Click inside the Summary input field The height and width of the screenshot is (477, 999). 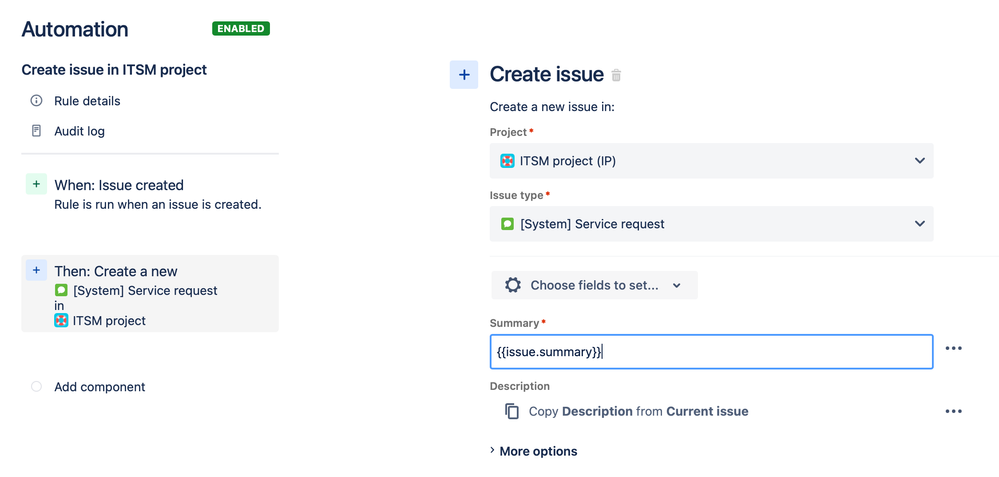coord(712,352)
